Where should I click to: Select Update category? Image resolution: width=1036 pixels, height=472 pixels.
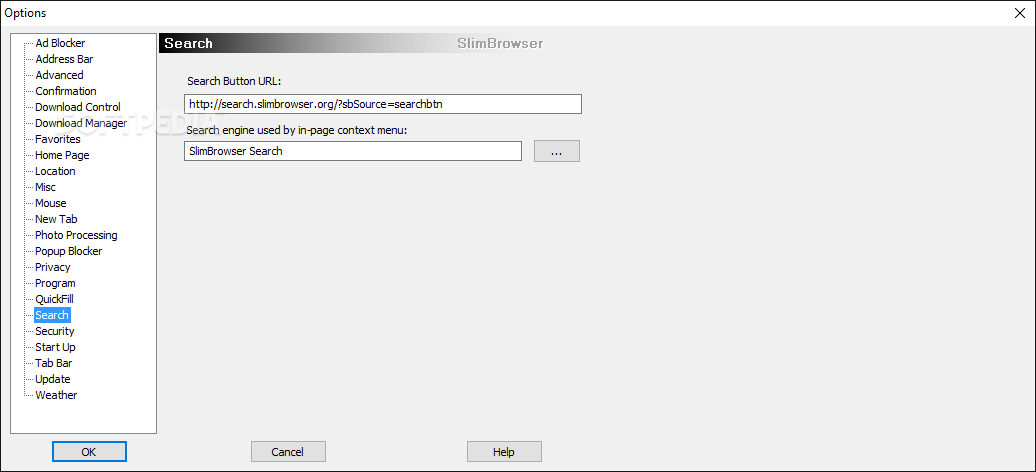(53, 379)
